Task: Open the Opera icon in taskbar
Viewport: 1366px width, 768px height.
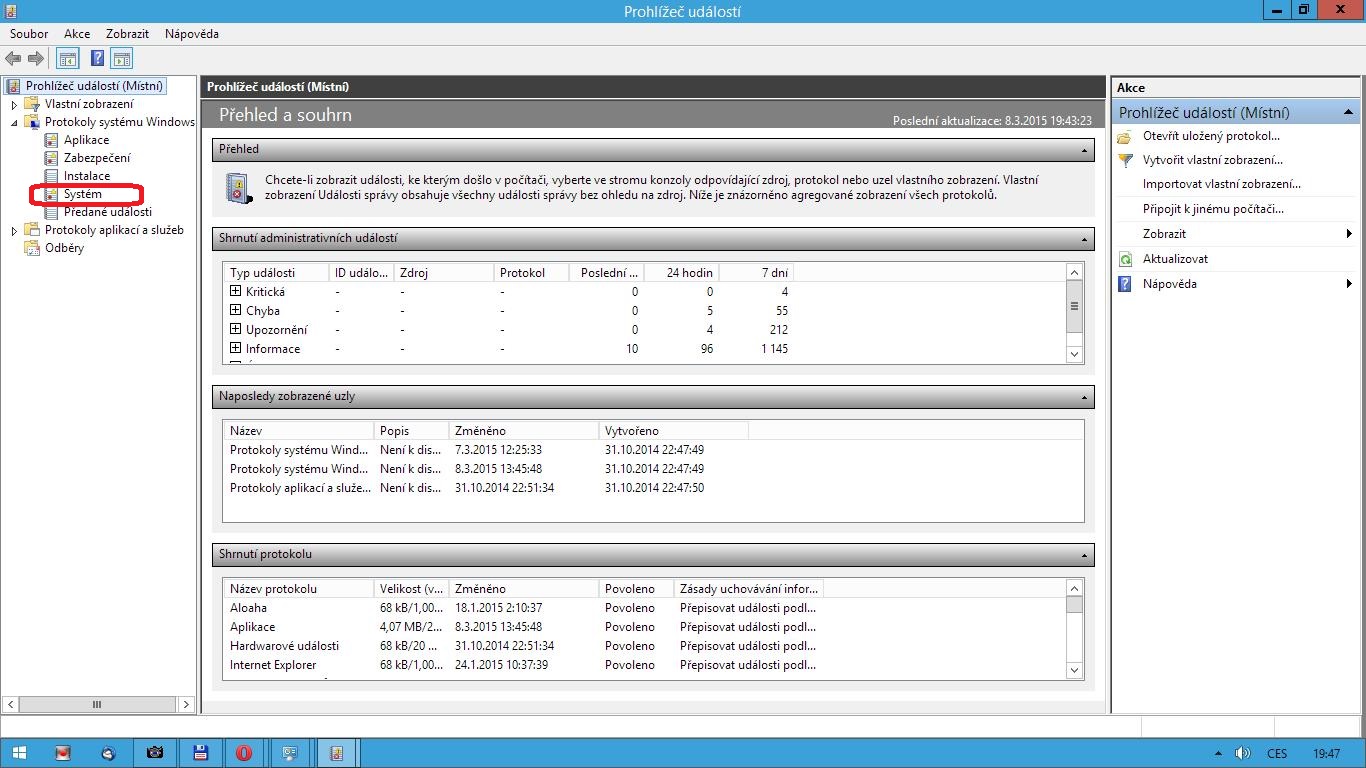Action: (x=244, y=753)
